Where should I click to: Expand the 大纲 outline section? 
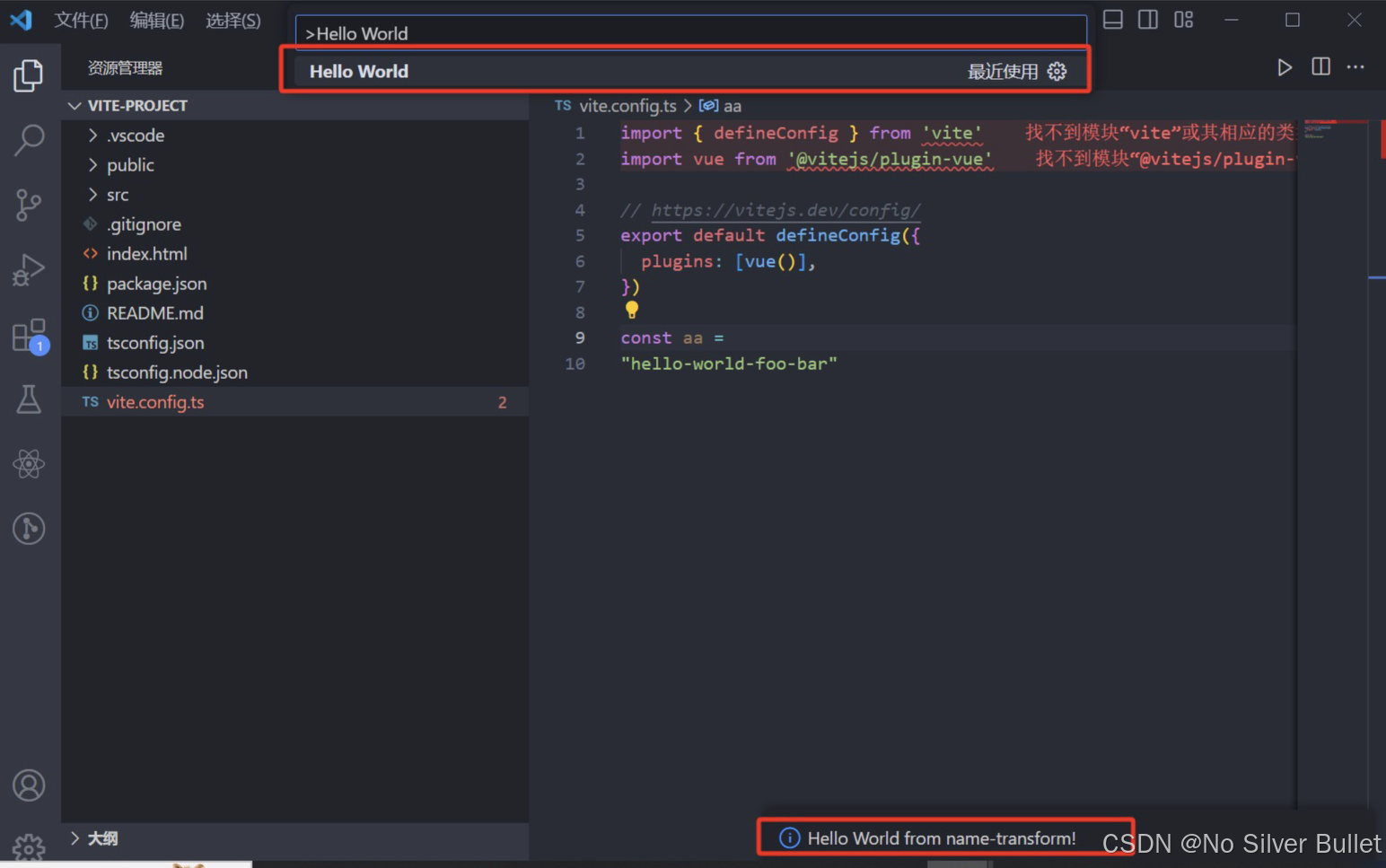pos(294,838)
